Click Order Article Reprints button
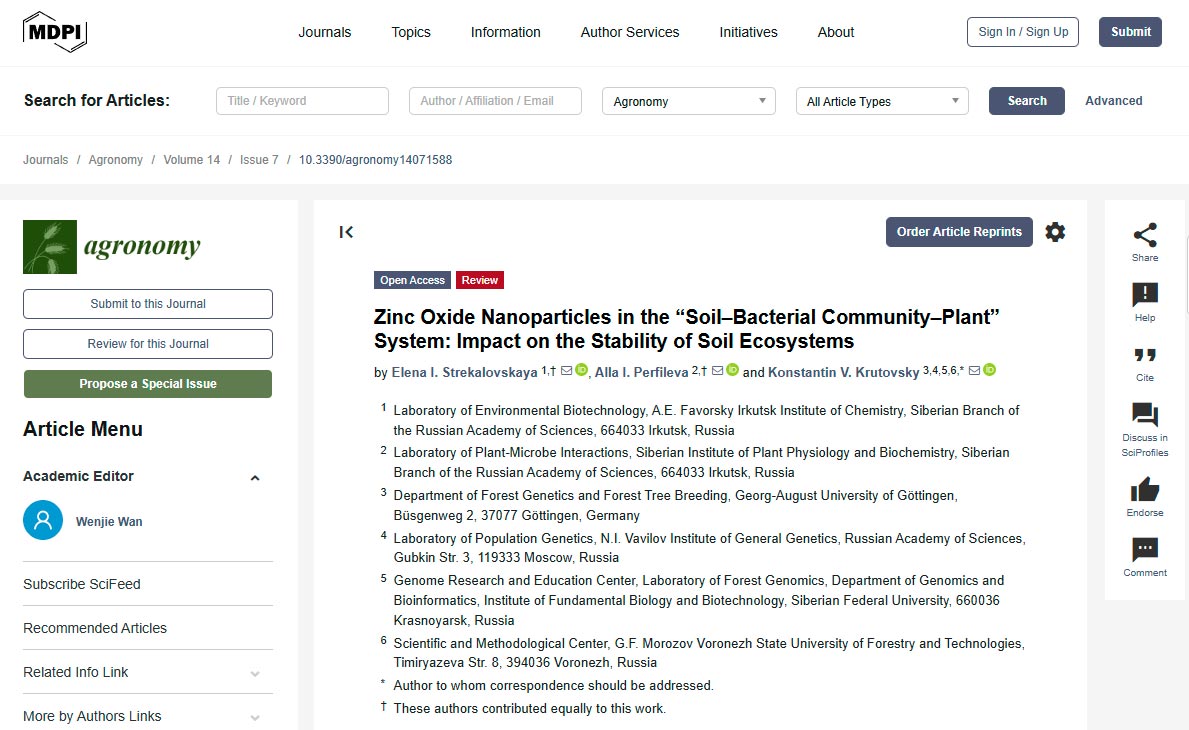Viewport: 1189px width, 730px height. point(958,232)
